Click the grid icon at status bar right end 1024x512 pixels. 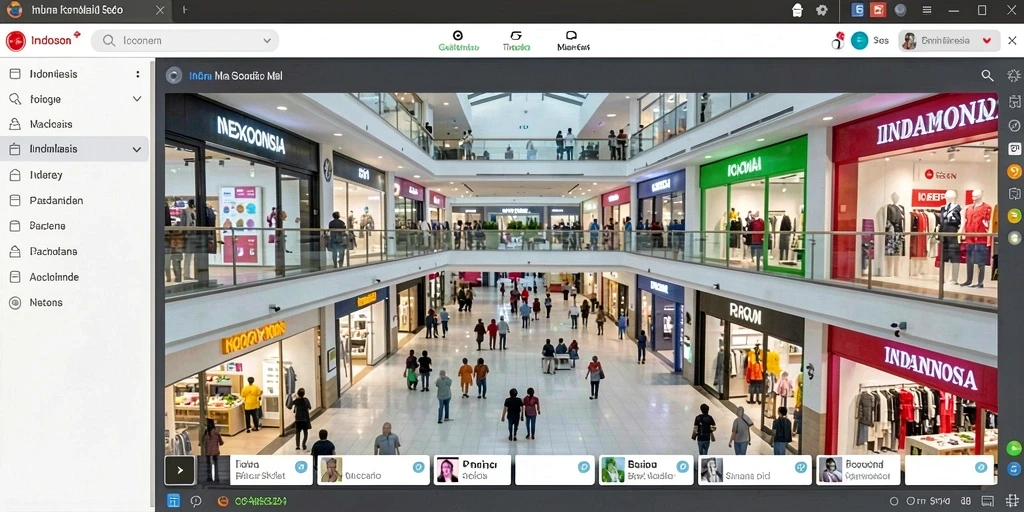(x=1012, y=501)
